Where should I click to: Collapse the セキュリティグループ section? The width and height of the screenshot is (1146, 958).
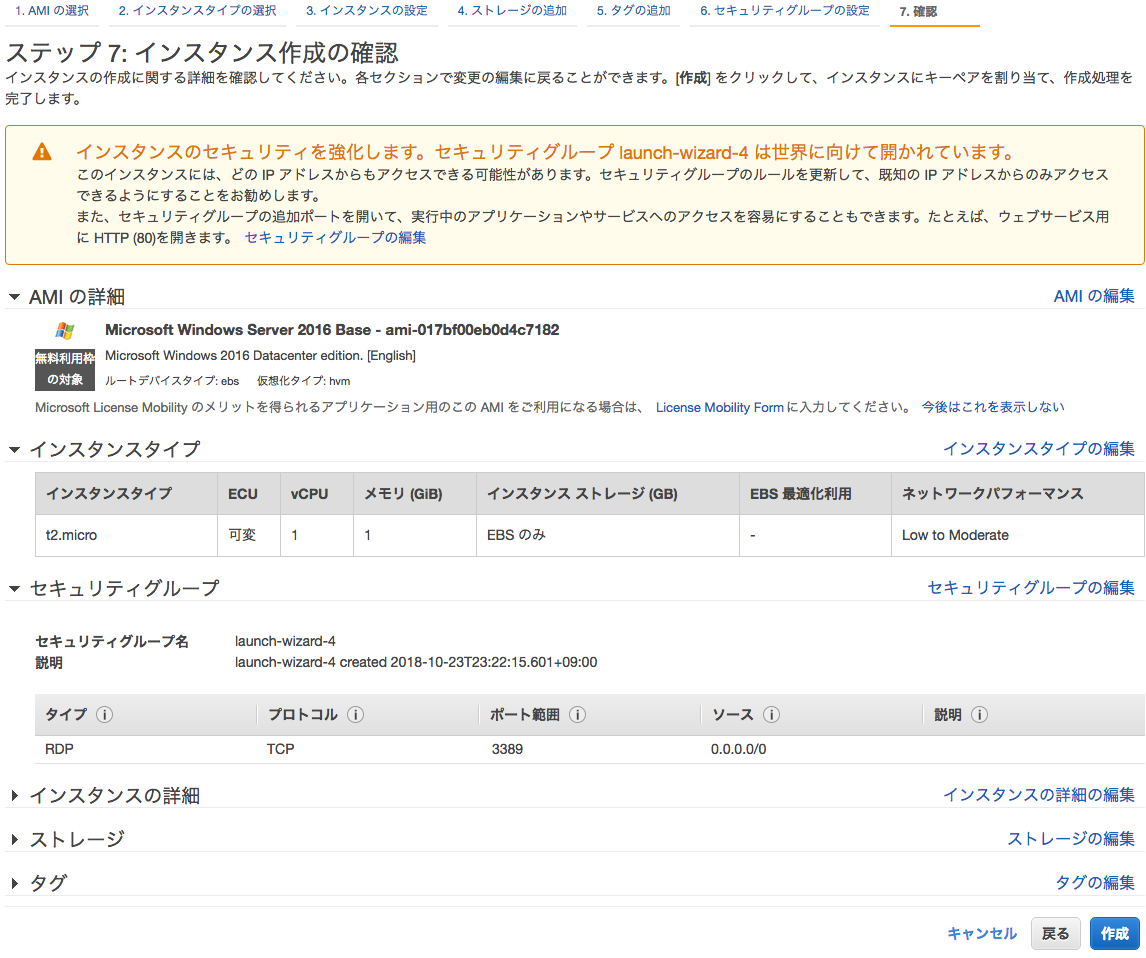pyautogui.click(x=14, y=587)
